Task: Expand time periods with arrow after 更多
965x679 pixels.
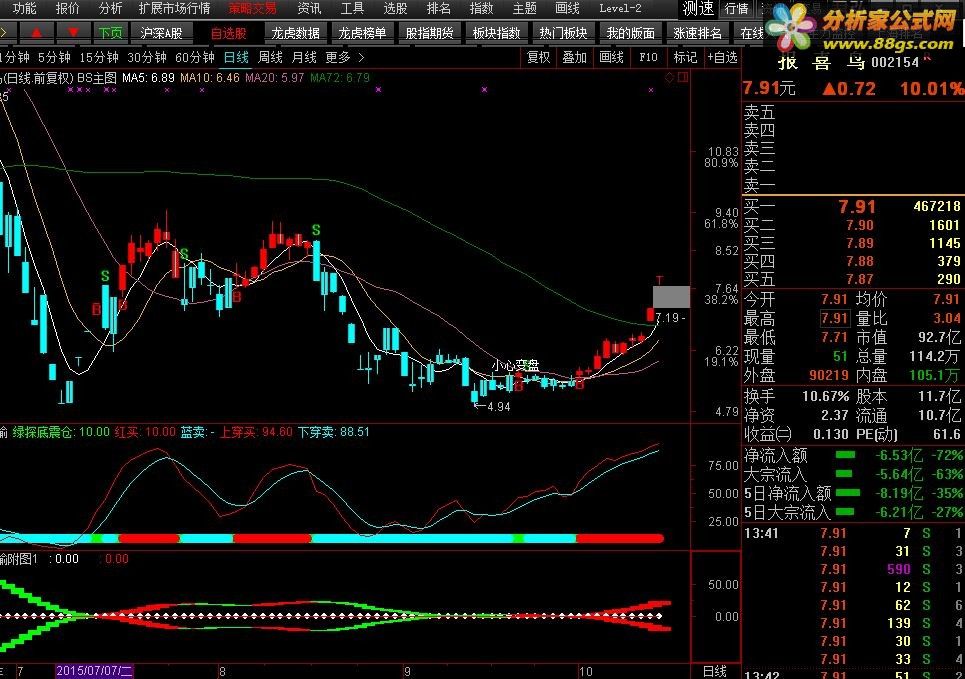Action: [361, 57]
